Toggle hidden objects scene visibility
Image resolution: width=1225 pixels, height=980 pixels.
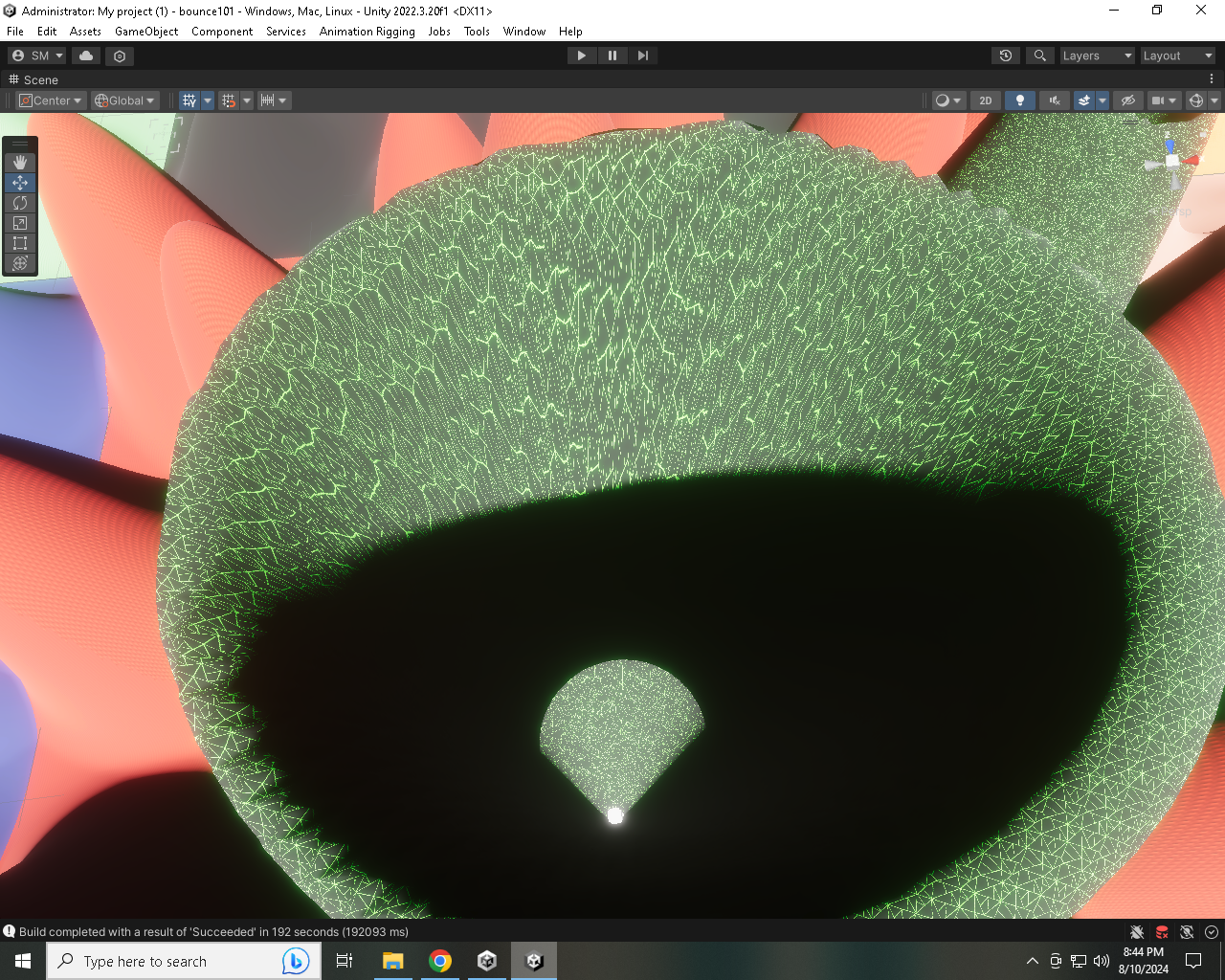pyautogui.click(x=1128, y=100)
